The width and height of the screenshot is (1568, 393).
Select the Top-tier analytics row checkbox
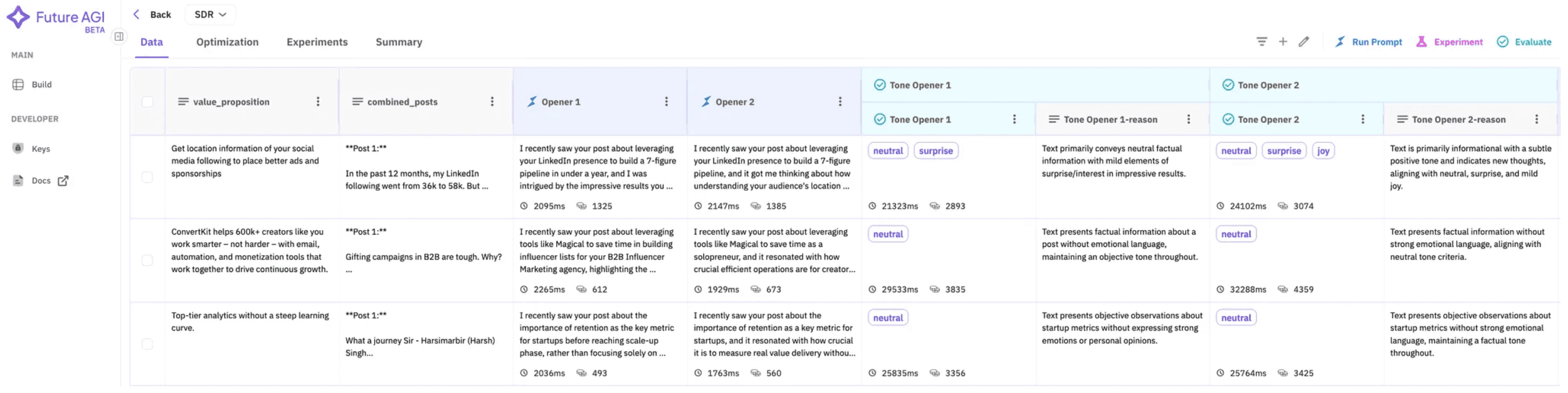(147, 344)
